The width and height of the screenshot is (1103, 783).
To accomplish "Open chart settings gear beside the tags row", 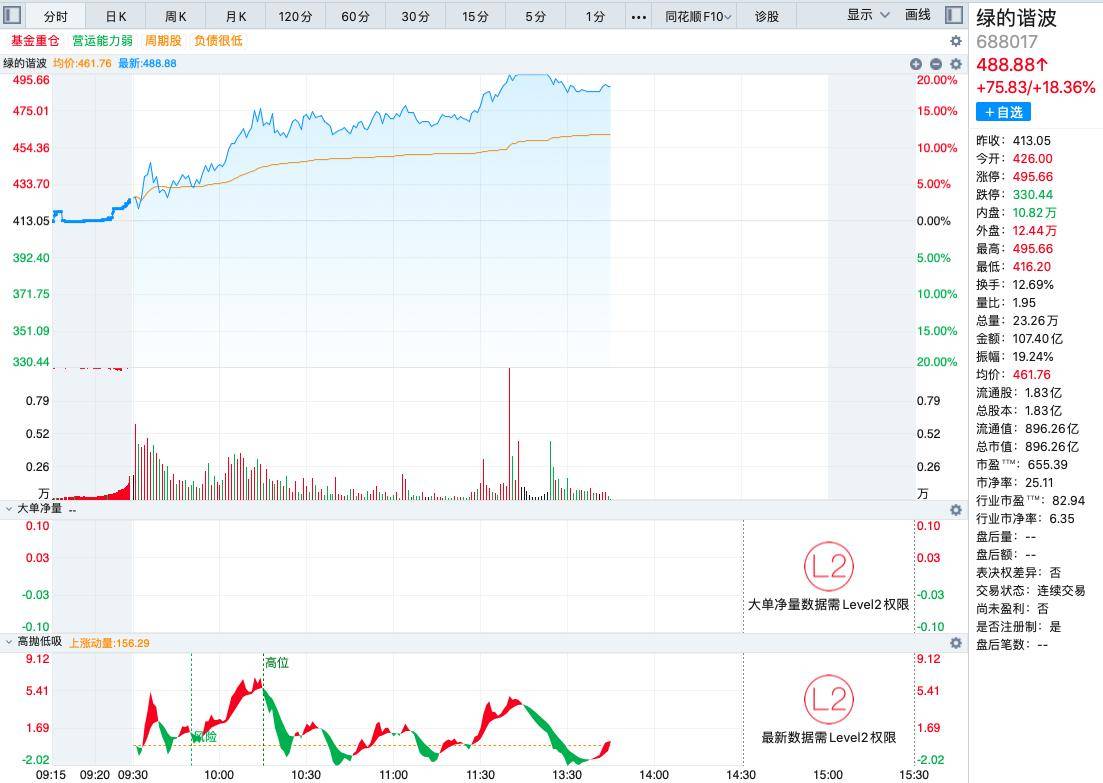I will click(955, 41).
